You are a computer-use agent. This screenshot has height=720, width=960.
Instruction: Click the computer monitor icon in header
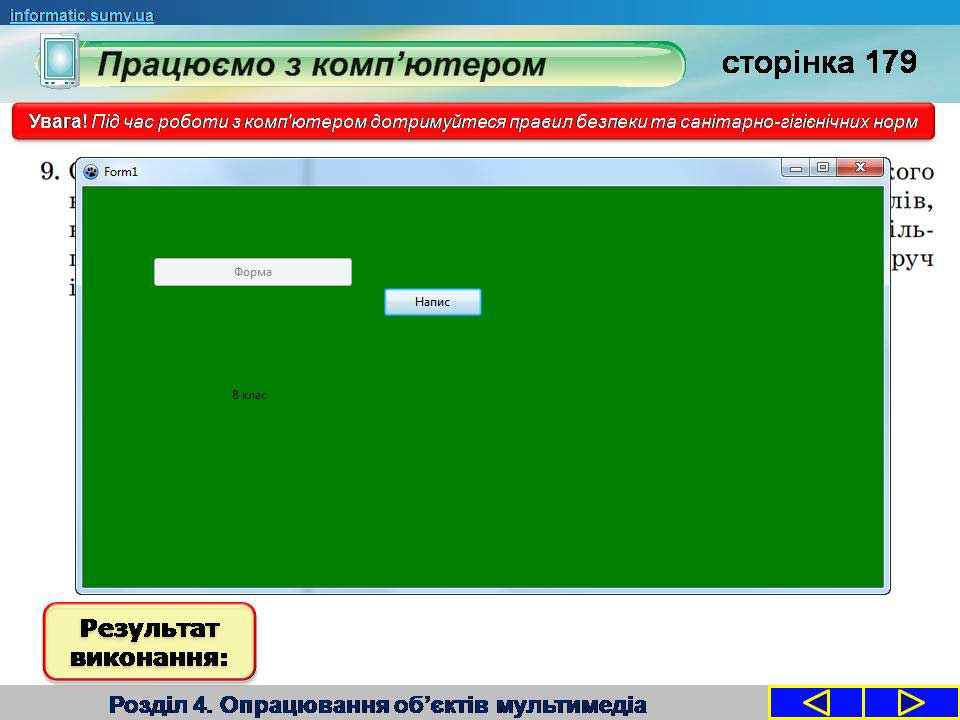pos(59,60)
